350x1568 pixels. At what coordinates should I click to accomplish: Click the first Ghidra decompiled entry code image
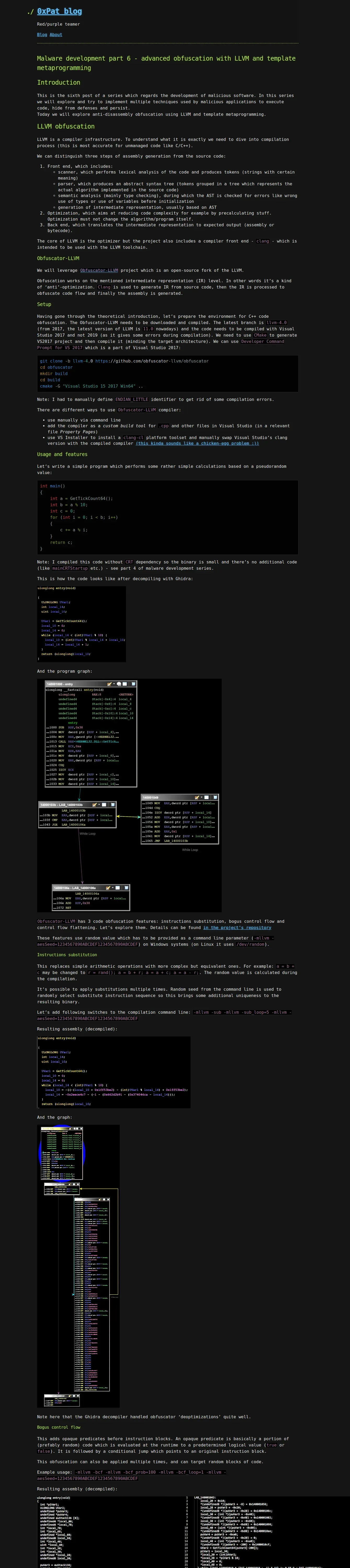81,624
